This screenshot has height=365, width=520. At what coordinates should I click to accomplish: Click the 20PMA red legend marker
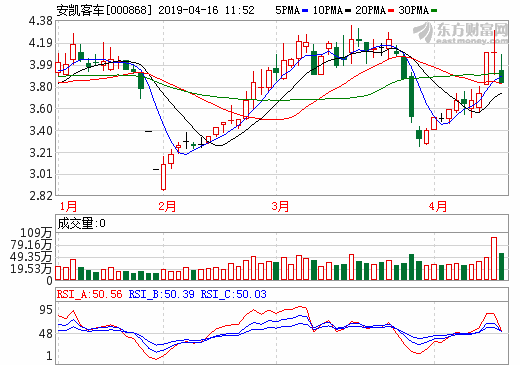(391, 11)
